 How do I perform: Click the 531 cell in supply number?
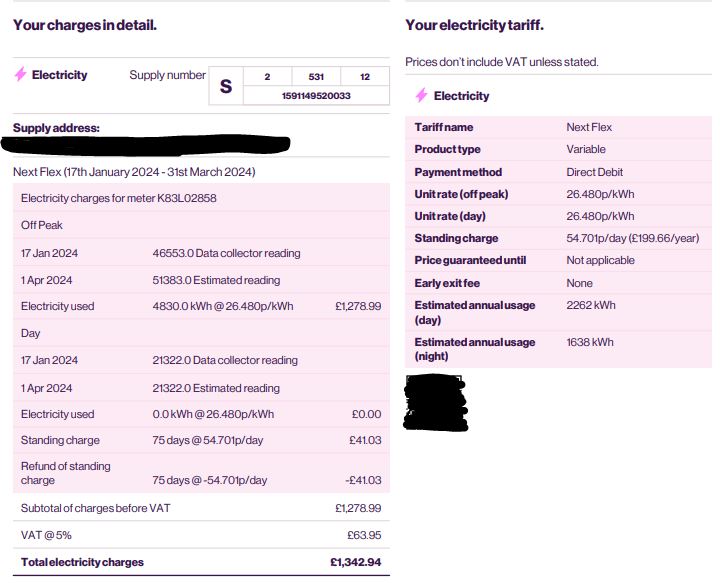[x=316, y=77]
